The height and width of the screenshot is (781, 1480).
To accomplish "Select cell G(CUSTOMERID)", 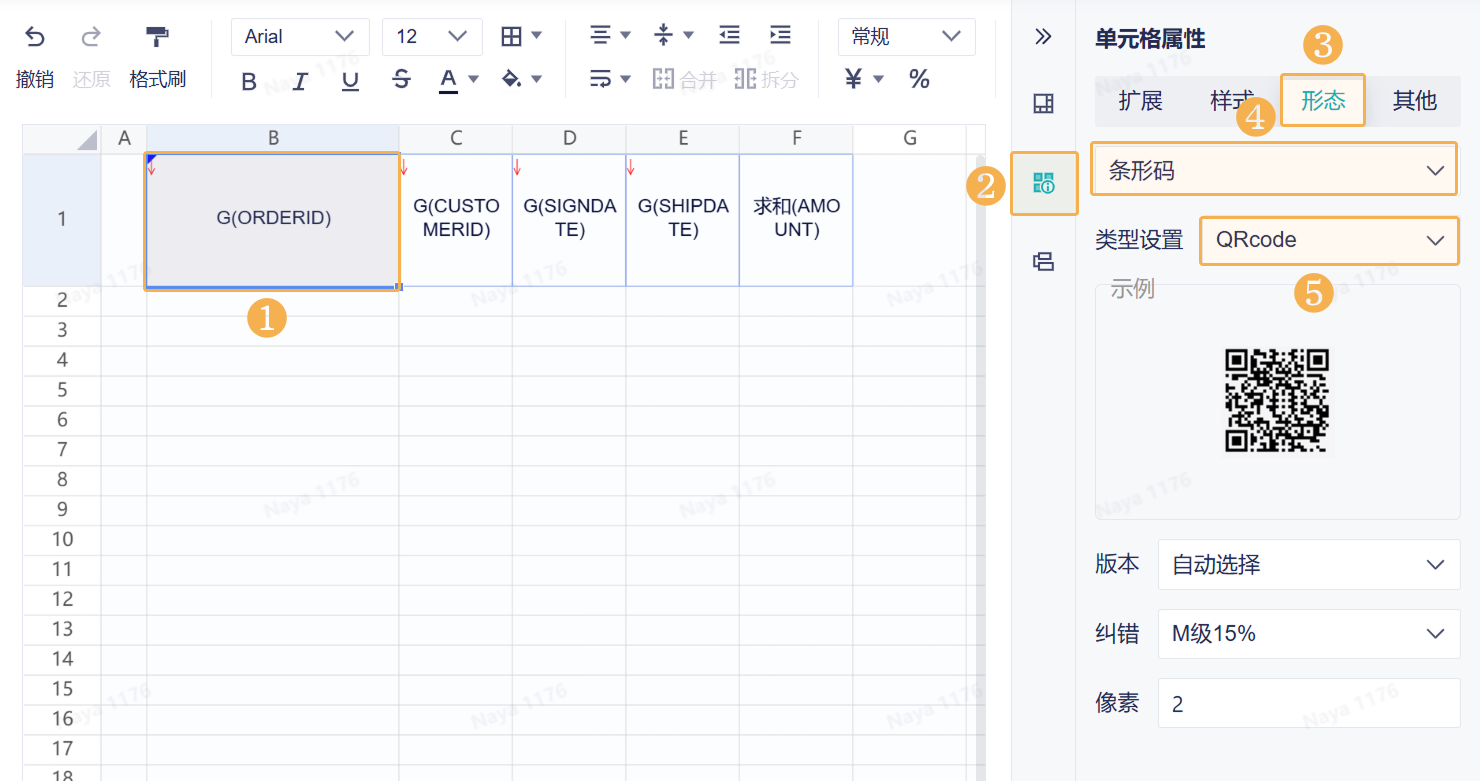I will (x=456, y=220).
